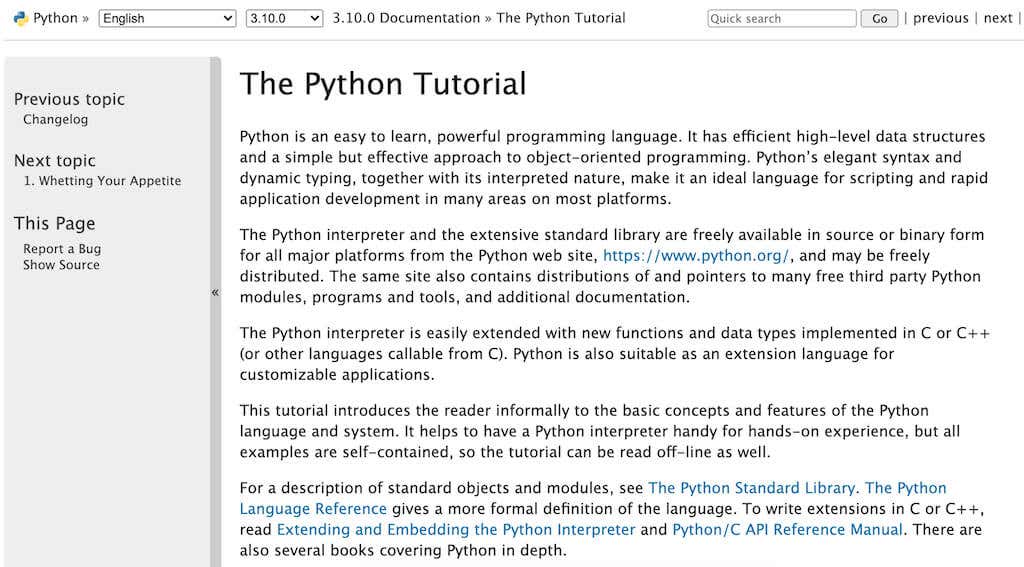This screenshot has height=567, width=1024.
Task: Open the English language dropdown
Action: [x=167, y=18]
